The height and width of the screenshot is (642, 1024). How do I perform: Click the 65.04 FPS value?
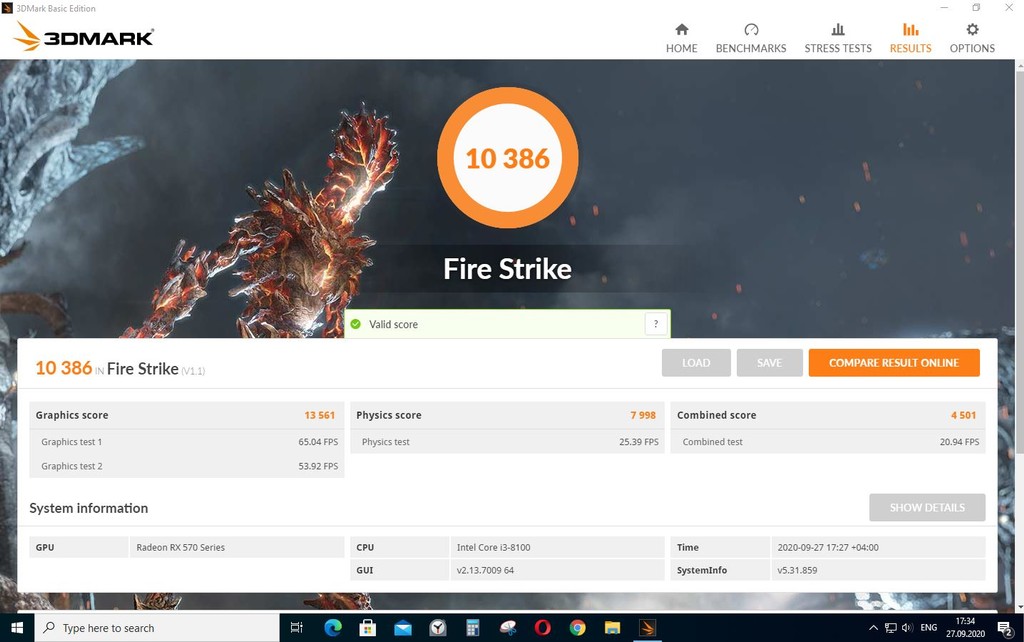tap(318, 442)
